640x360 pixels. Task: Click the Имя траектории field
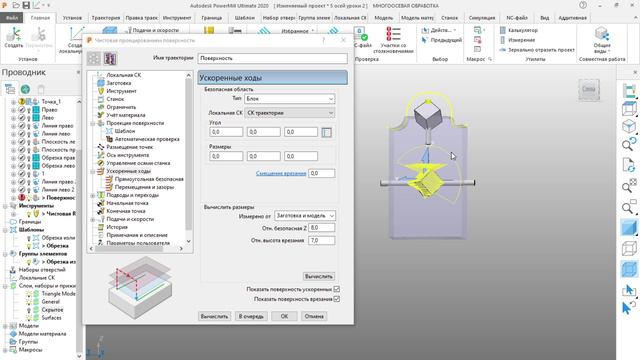click(273, 58)
